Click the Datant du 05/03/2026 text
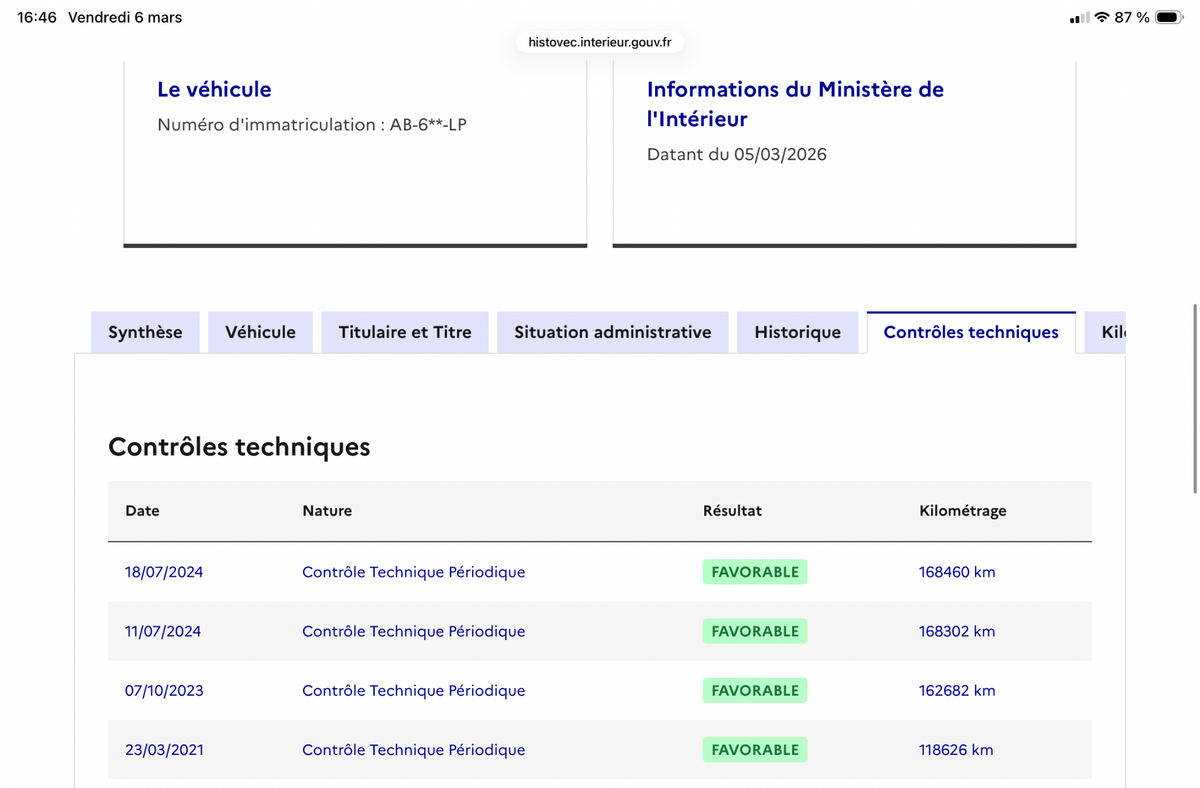The width and height of the screenshot is (1200, 788). (x=737, y=154)
